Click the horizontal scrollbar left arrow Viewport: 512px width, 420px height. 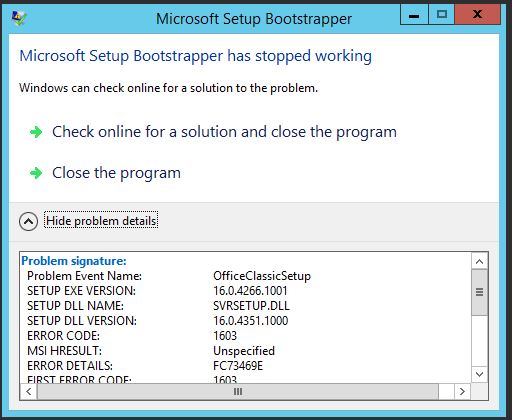[29, 391]
